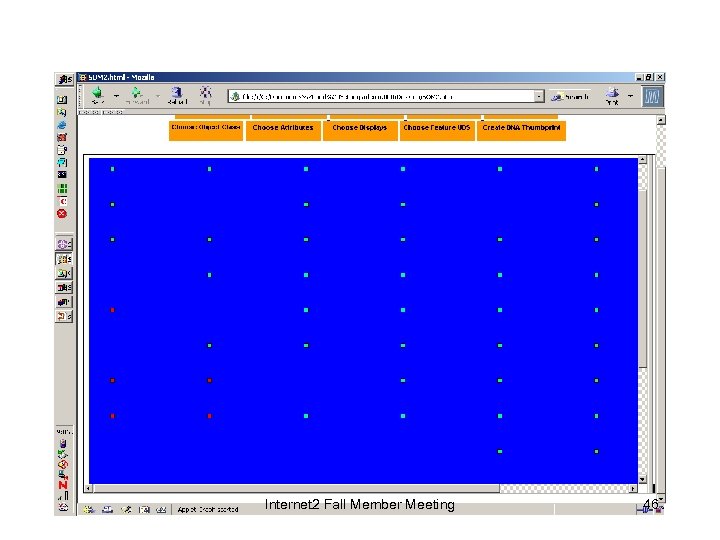Open the Choose Displays tab

[360, 130]
